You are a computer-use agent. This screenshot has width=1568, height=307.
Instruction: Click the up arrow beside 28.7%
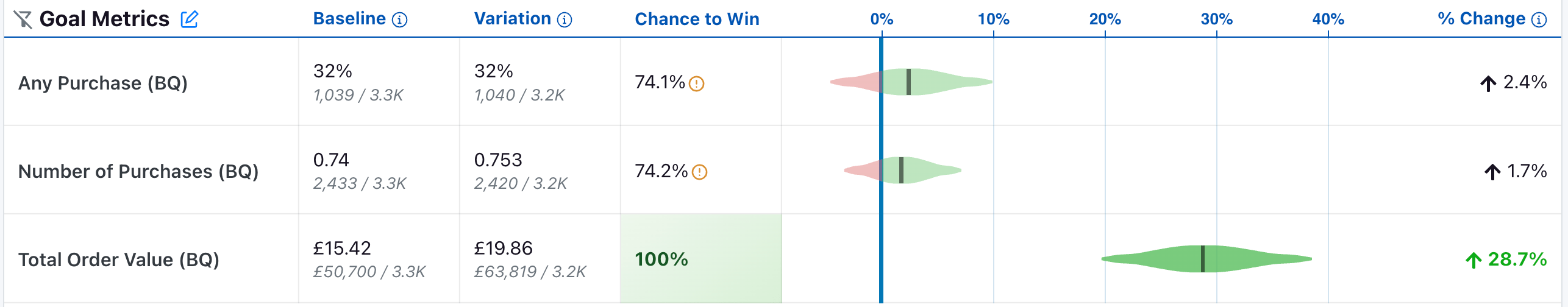pos(1474,260)
